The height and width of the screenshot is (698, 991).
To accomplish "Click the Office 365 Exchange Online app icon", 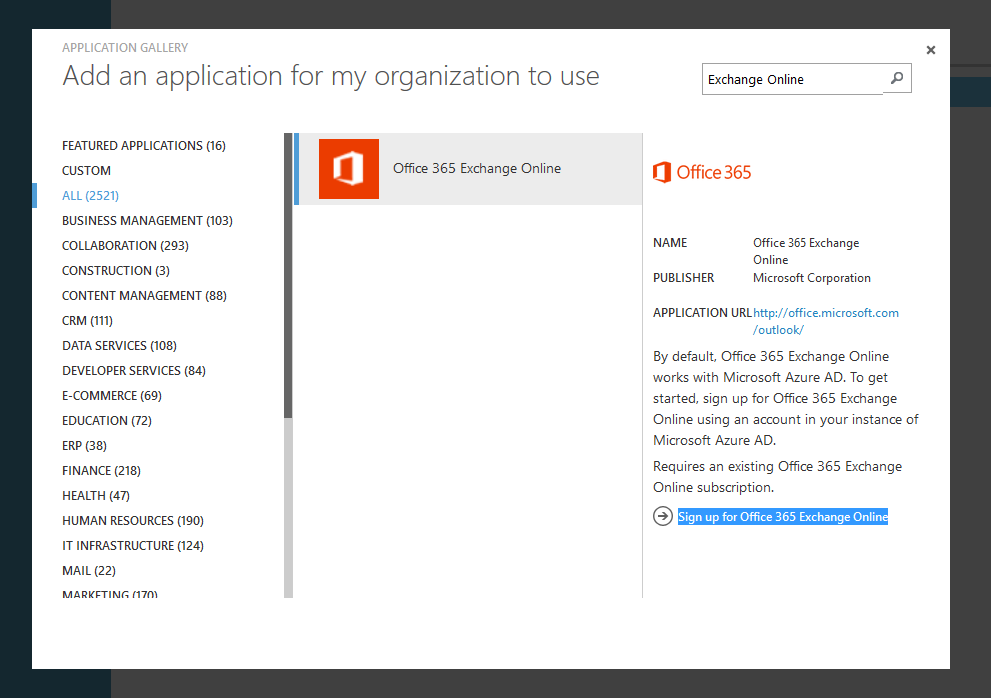I will click(x=348, y=169).
